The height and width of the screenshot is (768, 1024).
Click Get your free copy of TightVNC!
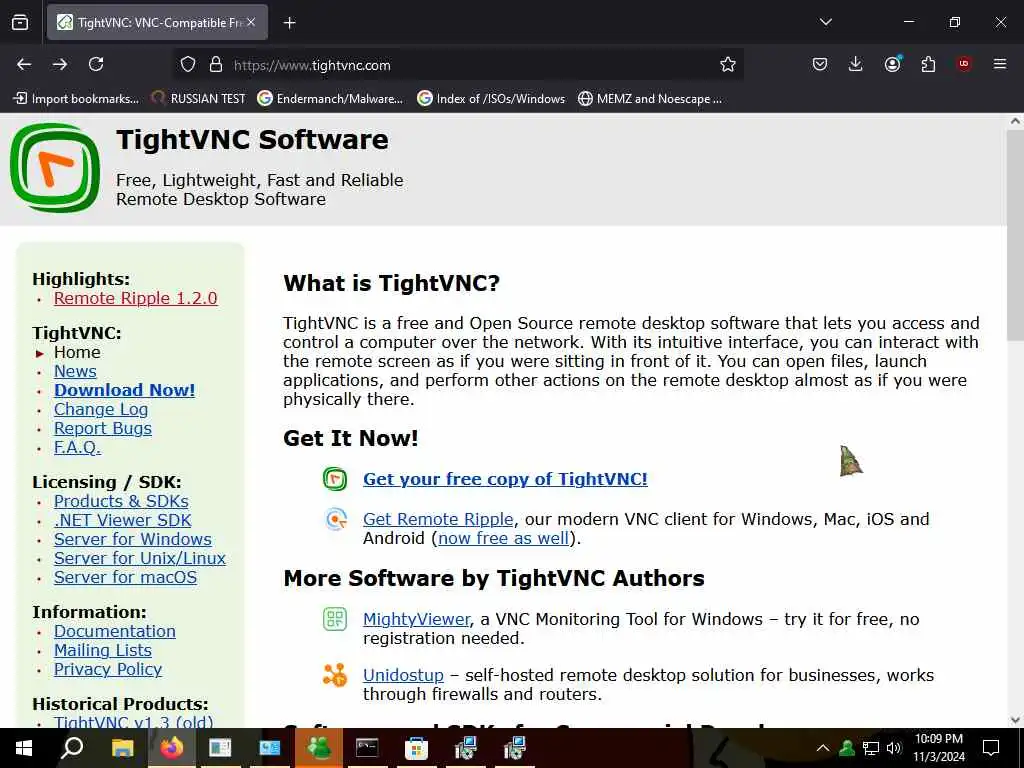[x=505, y=479]
